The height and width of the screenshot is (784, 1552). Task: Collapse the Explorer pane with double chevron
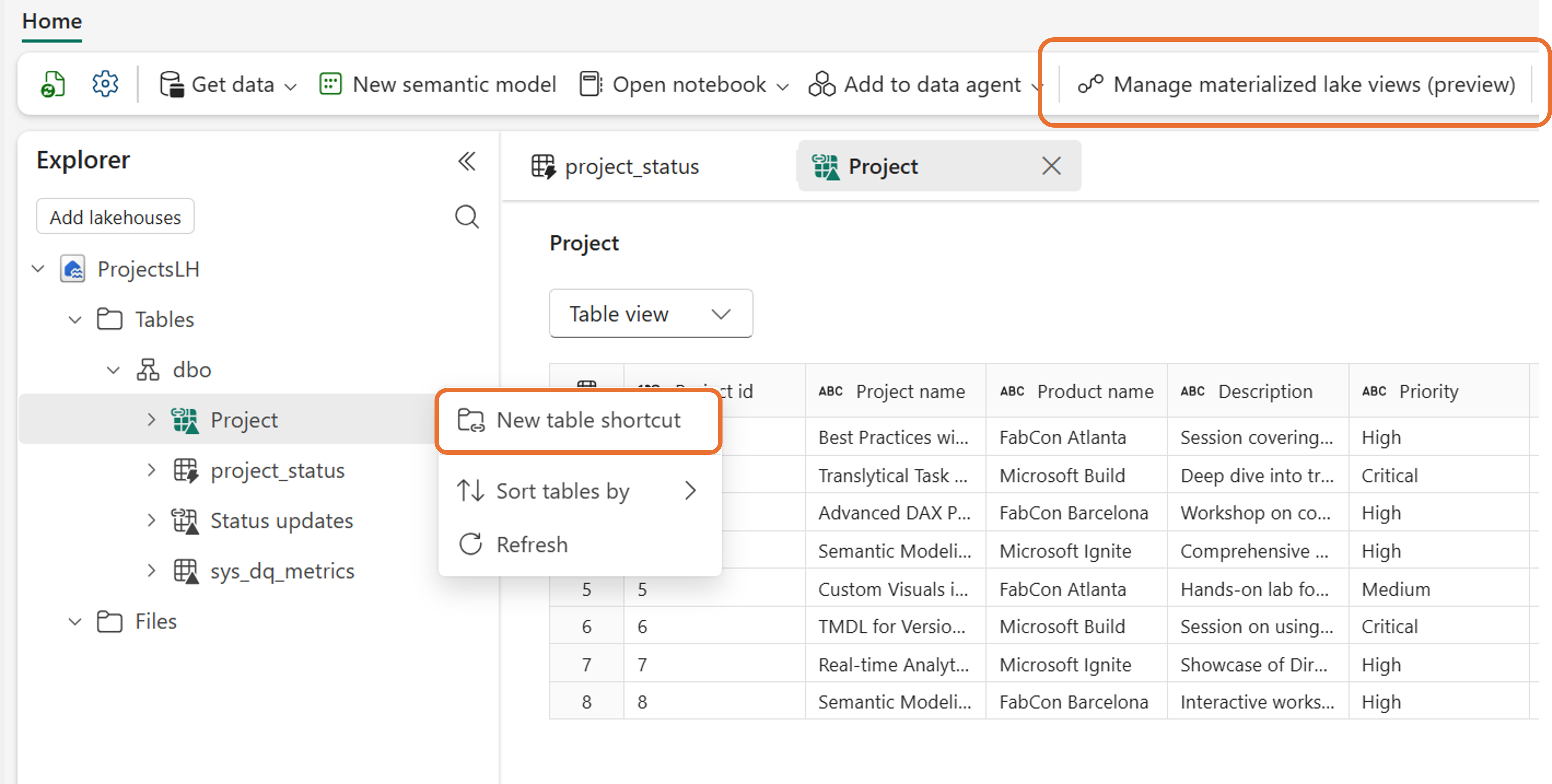466,161
